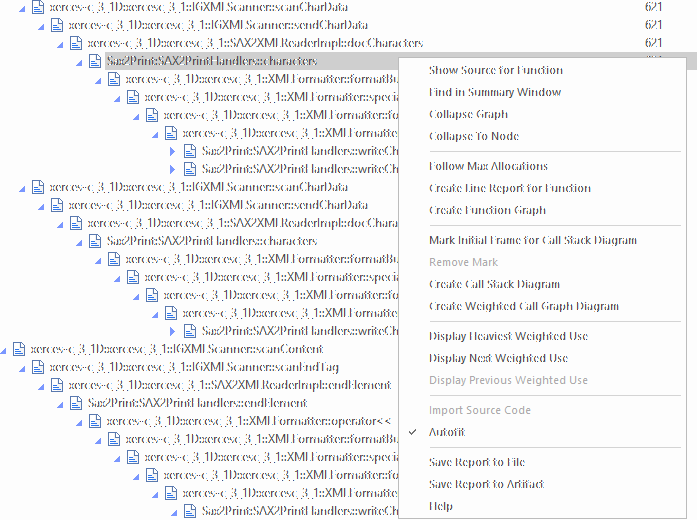Image resolution: width=697 pixels, height=520 pixels.
Task: Click the document icon of SAX2PrintHandlers::endElement
Action: [x=76, y=403]
